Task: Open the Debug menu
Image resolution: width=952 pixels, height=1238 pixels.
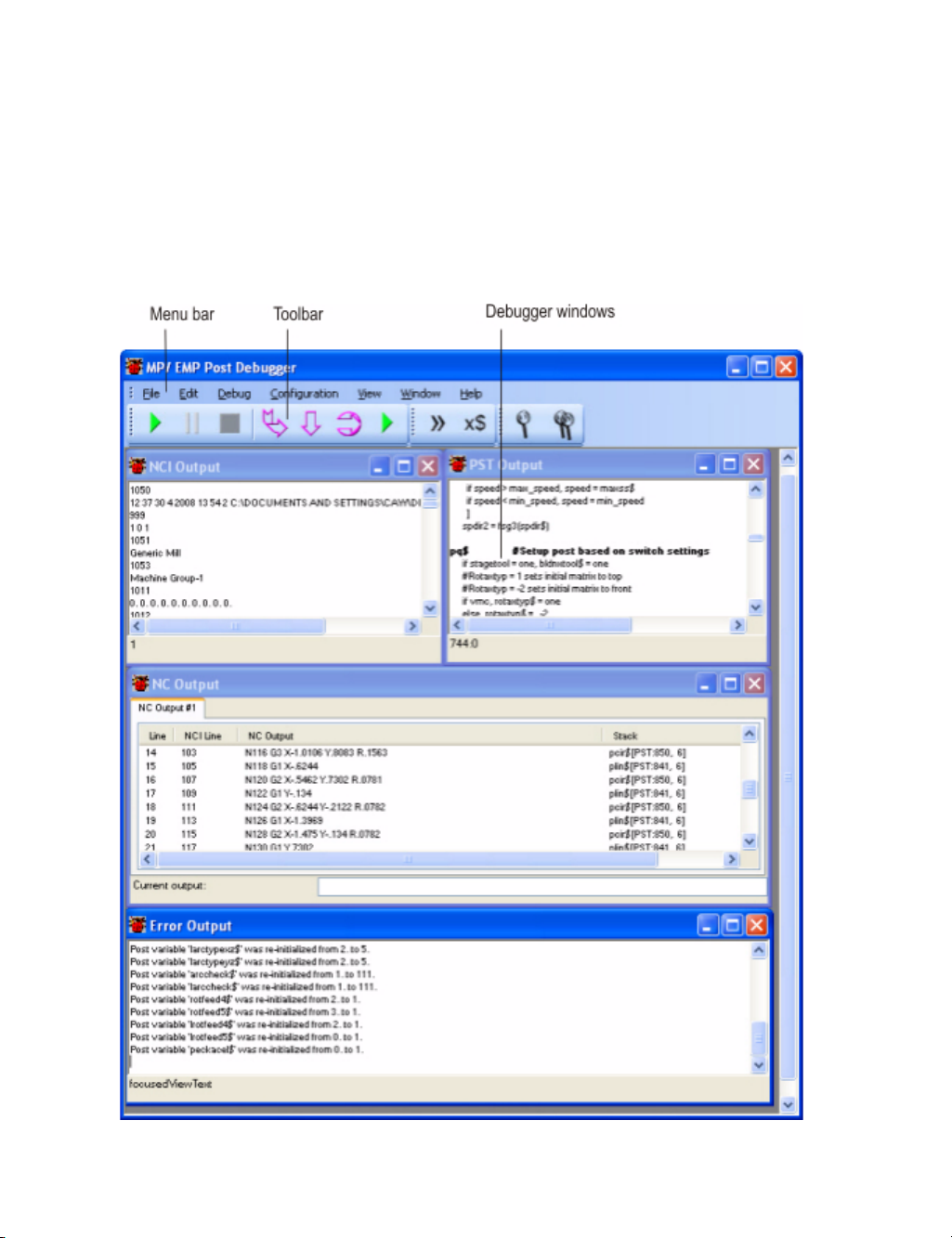Action: [234, 394]
